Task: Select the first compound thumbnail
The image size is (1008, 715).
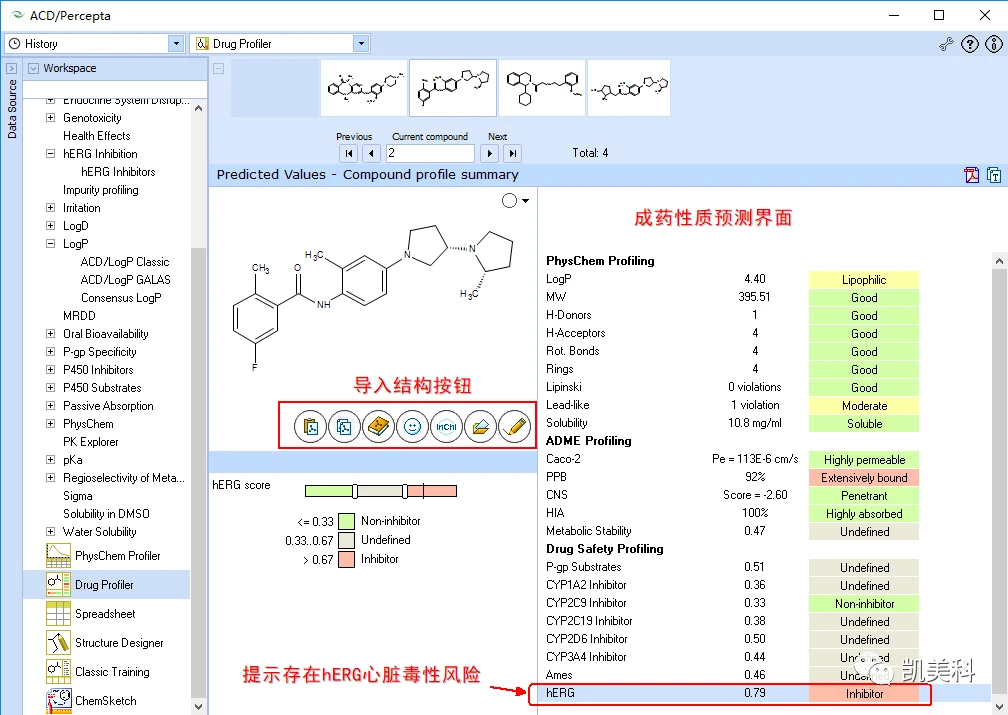Action: [364, 88]
